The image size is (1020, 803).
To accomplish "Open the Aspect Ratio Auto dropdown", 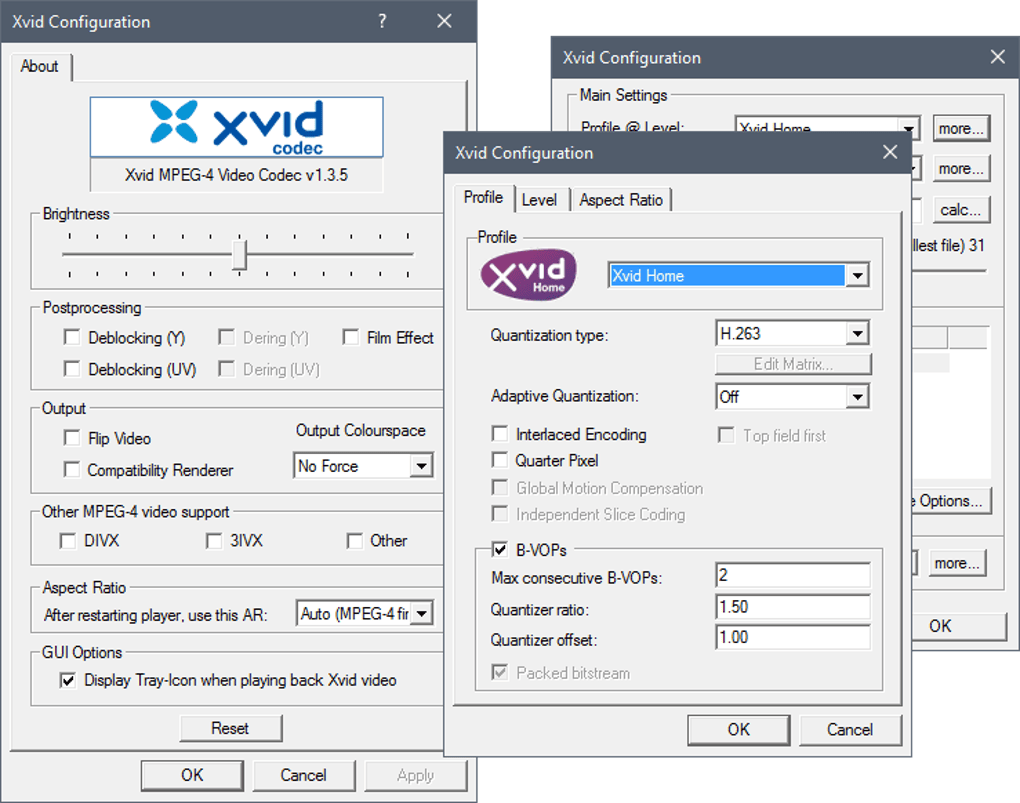I will (x=422, y=614).
